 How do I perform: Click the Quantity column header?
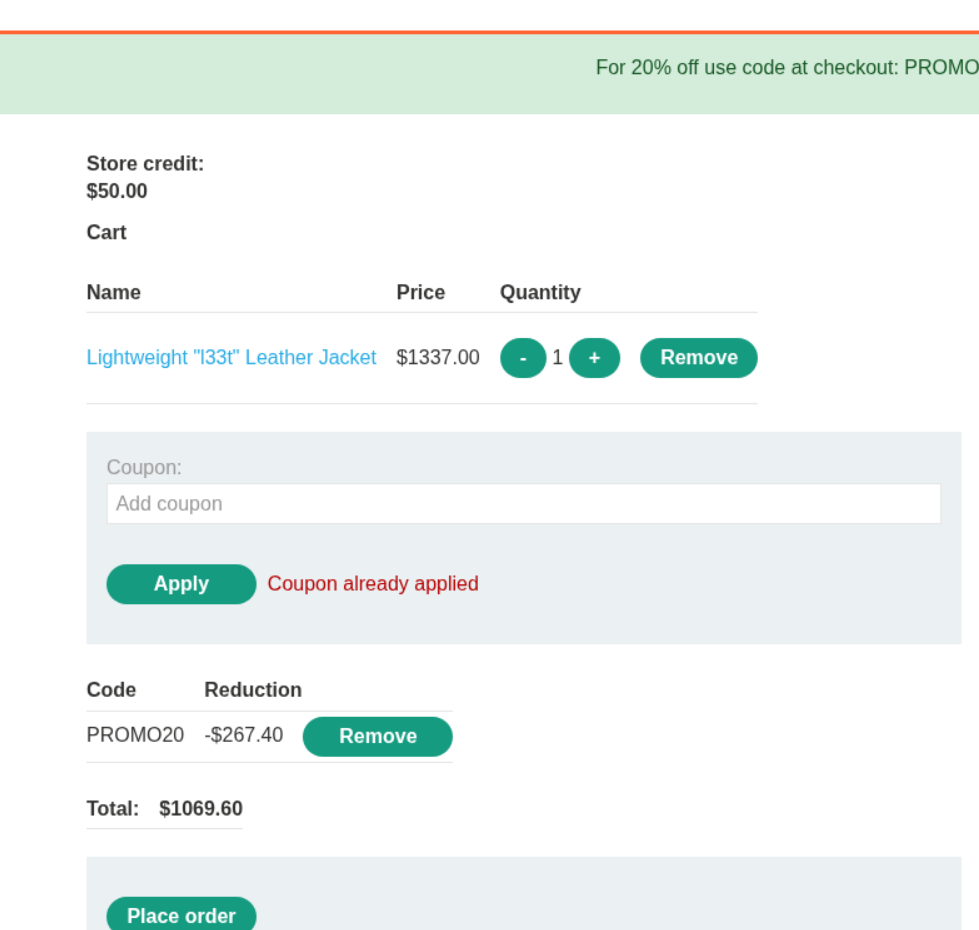click(540, 293)
